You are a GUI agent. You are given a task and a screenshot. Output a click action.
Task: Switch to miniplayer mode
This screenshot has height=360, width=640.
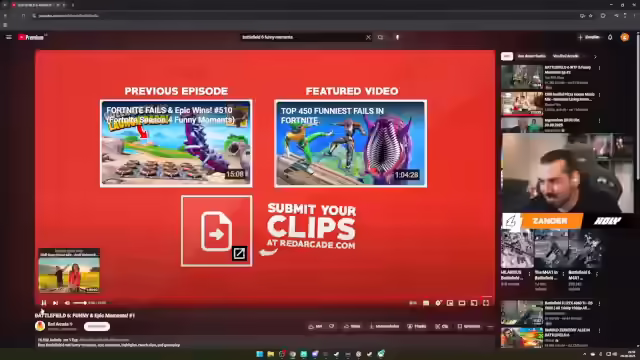[450, 303]
